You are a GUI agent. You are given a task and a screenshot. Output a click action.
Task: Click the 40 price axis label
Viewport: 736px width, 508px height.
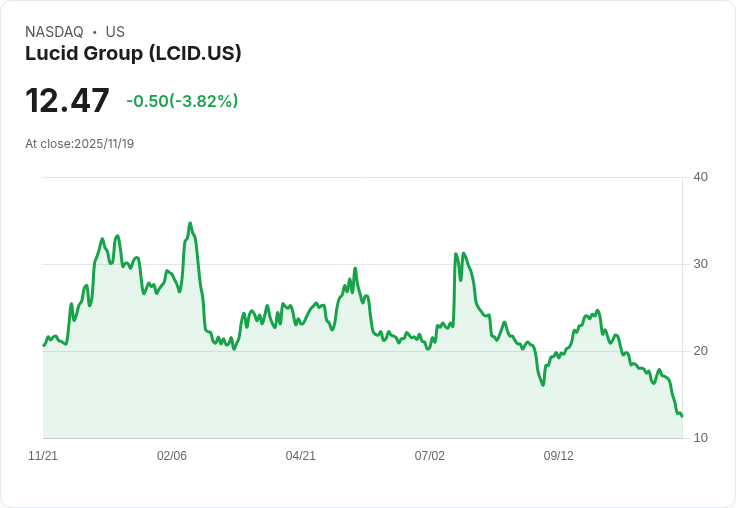[700, 177]
